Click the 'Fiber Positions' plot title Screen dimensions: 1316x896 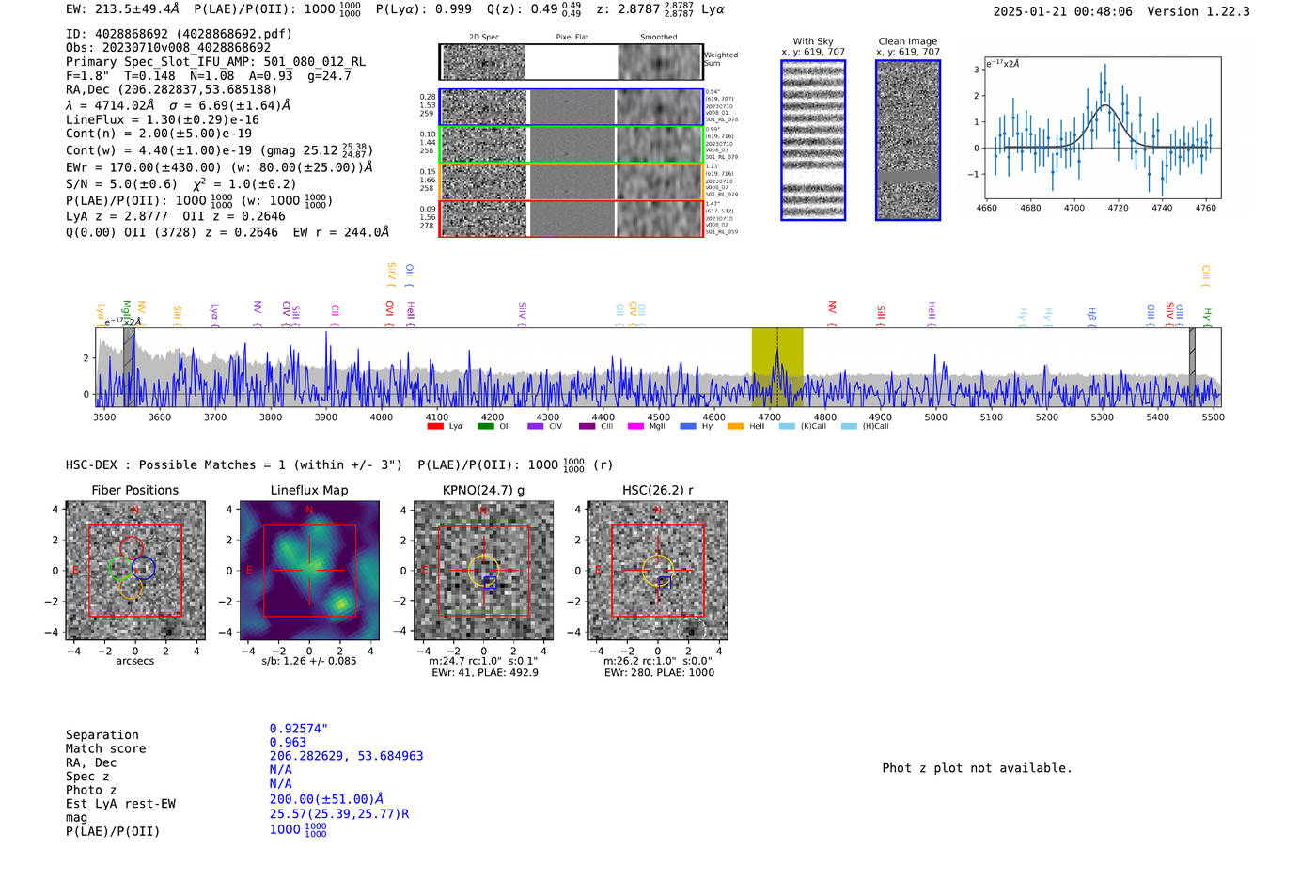pyautogui.click(x=135, y=490)
